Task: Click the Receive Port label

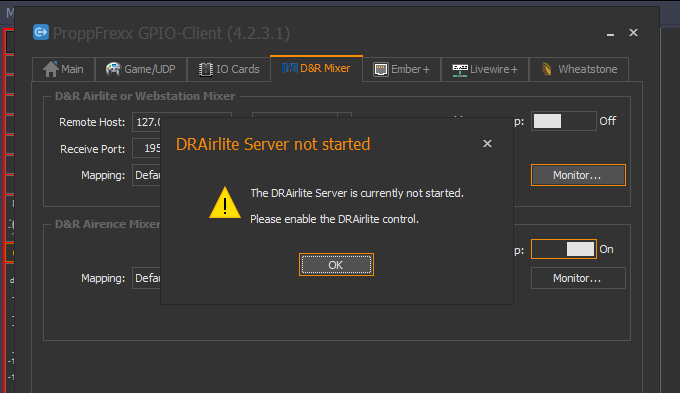Action: coord(92,149)
